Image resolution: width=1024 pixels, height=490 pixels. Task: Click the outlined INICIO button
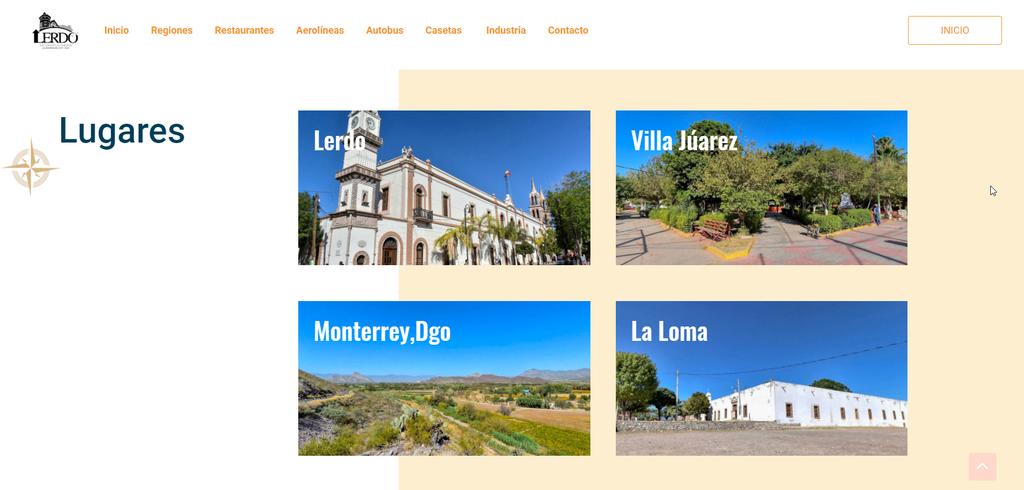pyautogui.click(x=955, y=31)
